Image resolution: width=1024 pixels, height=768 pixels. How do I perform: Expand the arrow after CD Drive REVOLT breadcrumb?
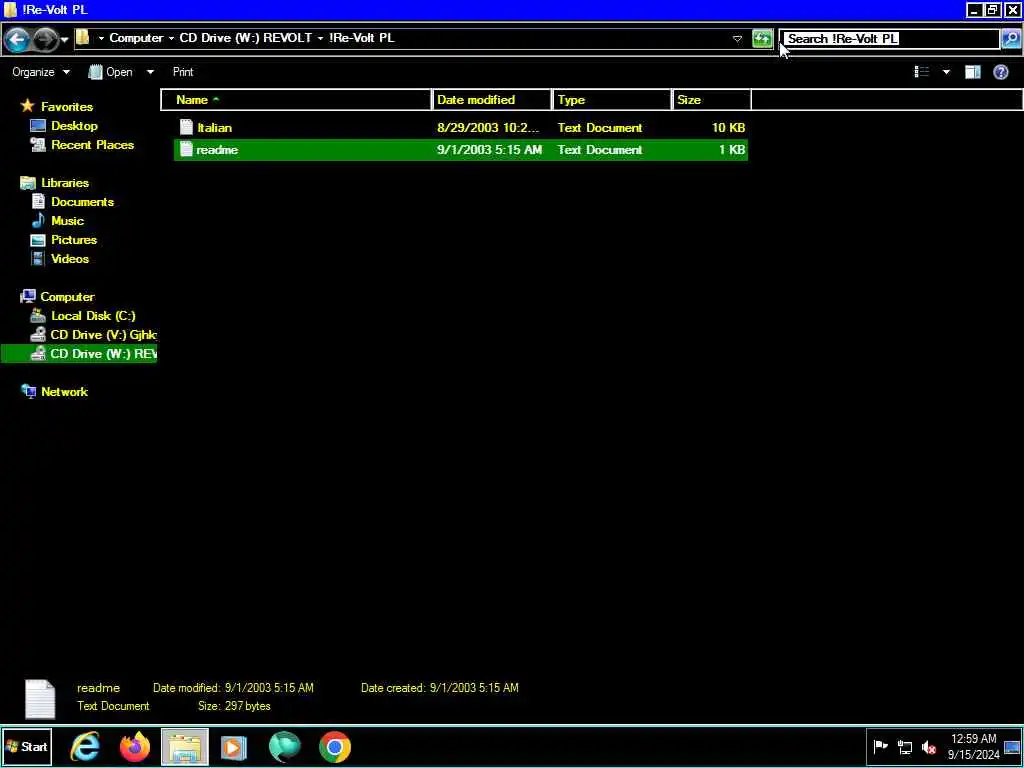[321, 39]
